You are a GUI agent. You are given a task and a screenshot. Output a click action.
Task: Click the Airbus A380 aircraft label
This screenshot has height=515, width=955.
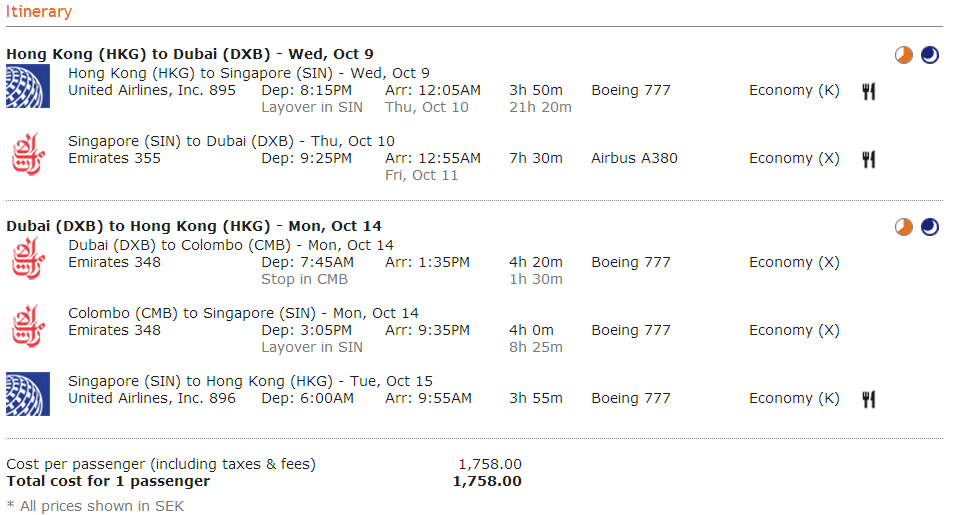pyautogui.click(x=634, y=158)
